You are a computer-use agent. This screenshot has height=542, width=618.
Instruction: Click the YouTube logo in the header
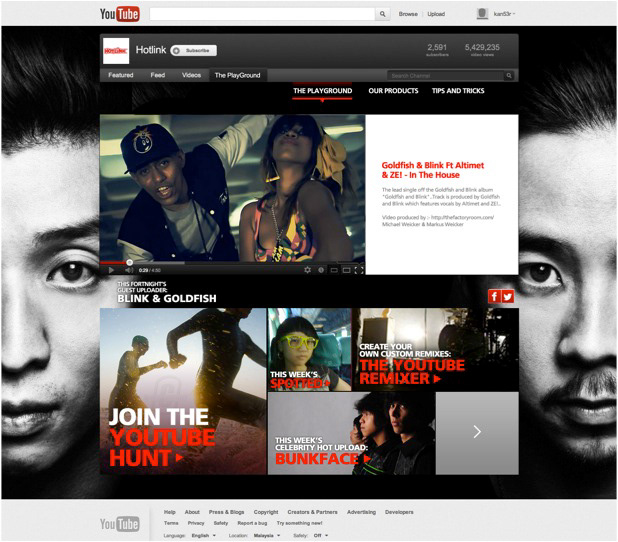(119, 14)
